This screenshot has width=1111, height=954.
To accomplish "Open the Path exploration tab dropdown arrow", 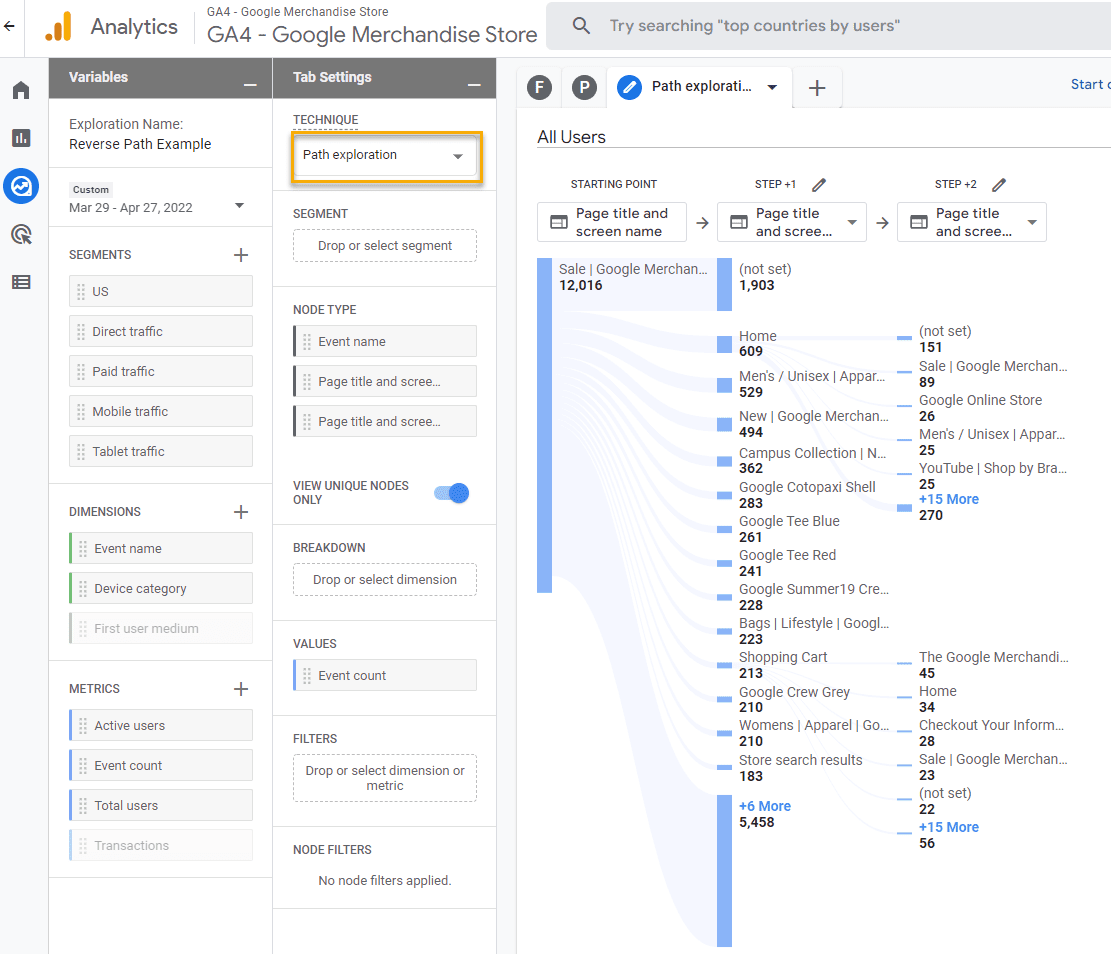I will coord(772,87).
